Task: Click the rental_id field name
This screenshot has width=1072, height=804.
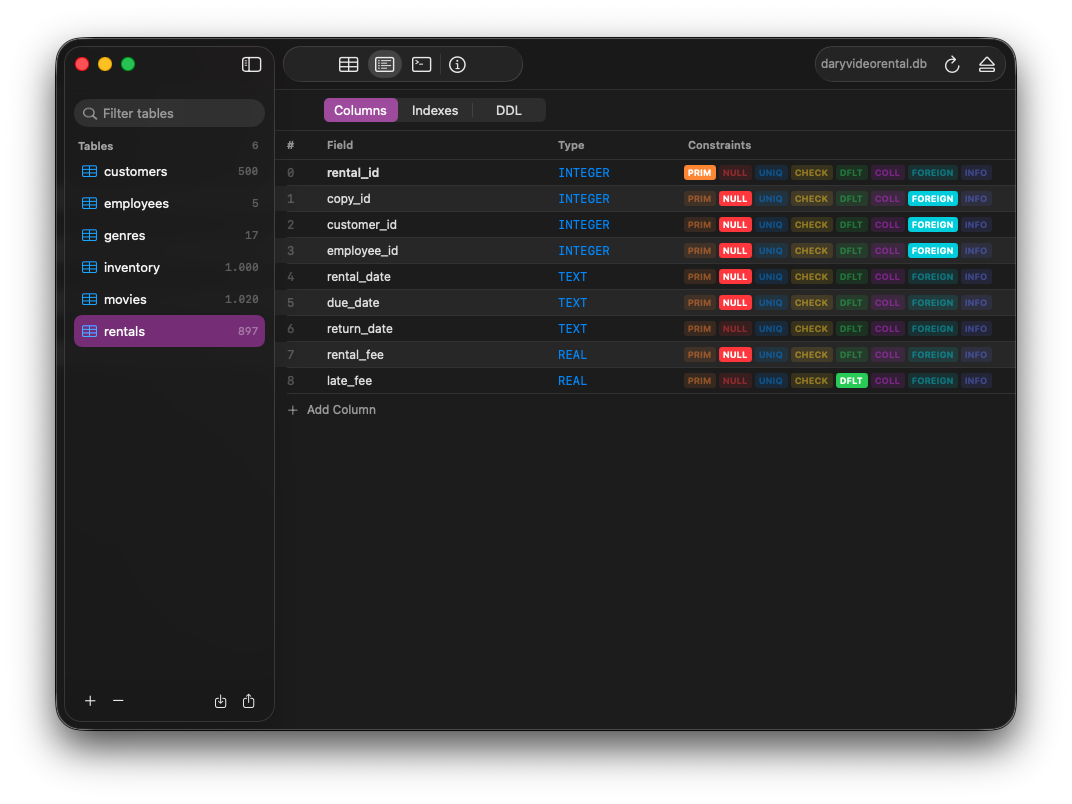Action: (353, 173)
